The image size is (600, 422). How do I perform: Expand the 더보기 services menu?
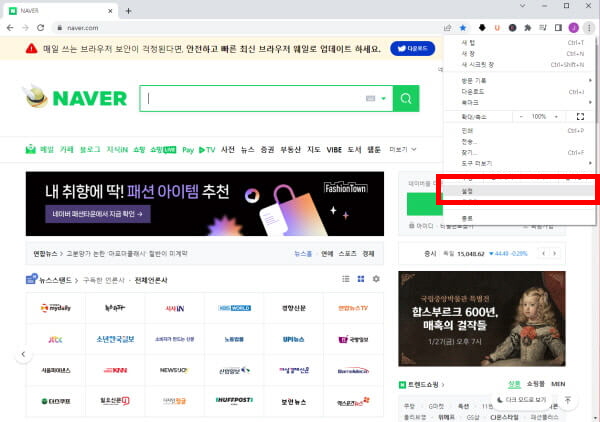pyautogui.click(x=403, y=149)
